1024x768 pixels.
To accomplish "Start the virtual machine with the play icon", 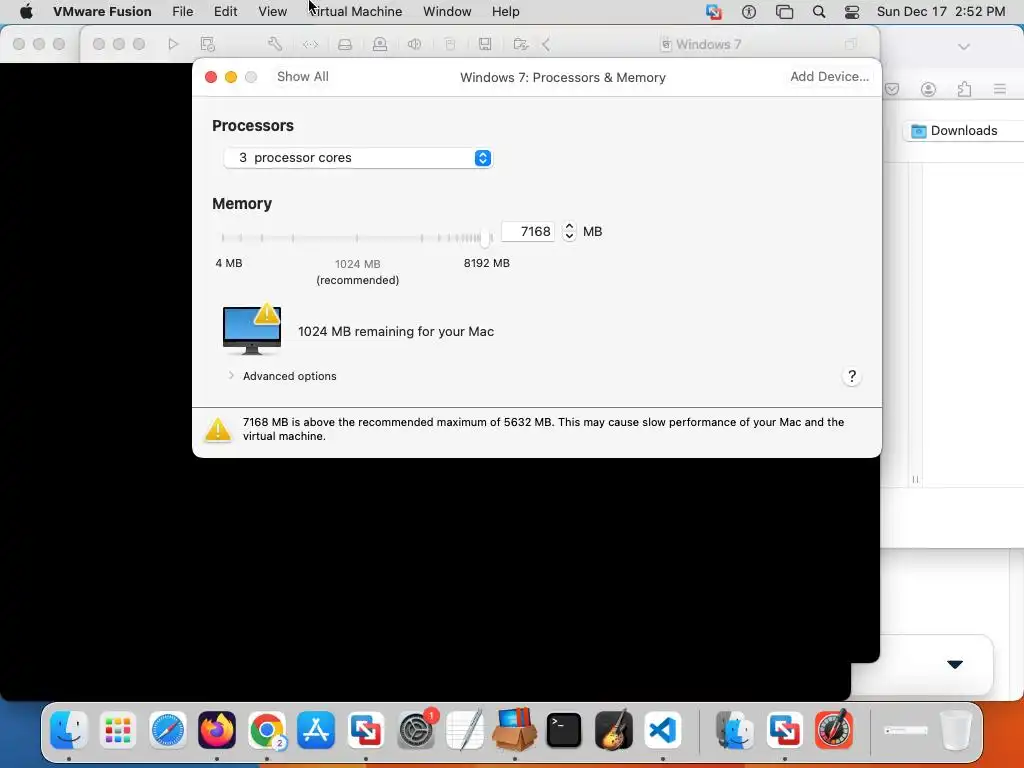I will click(x=173, y=44).
